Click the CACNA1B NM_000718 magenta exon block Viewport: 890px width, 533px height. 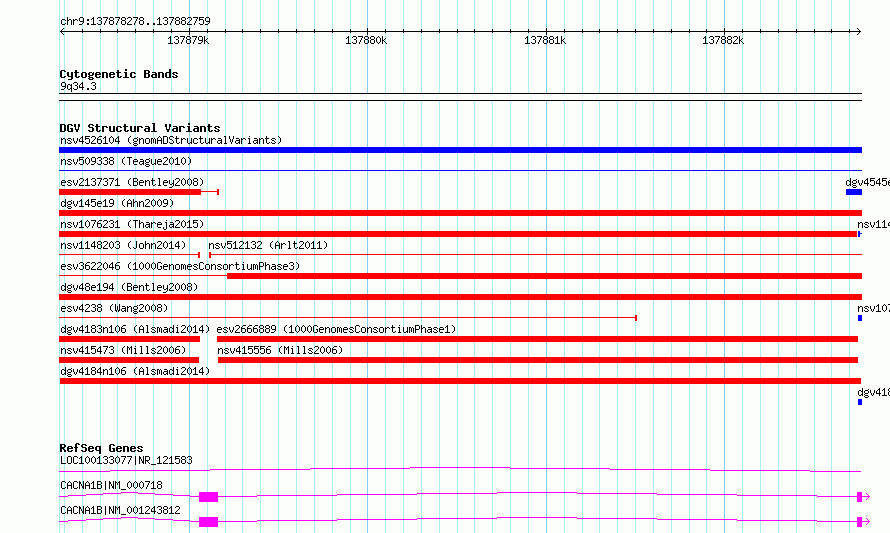(208, 497)
